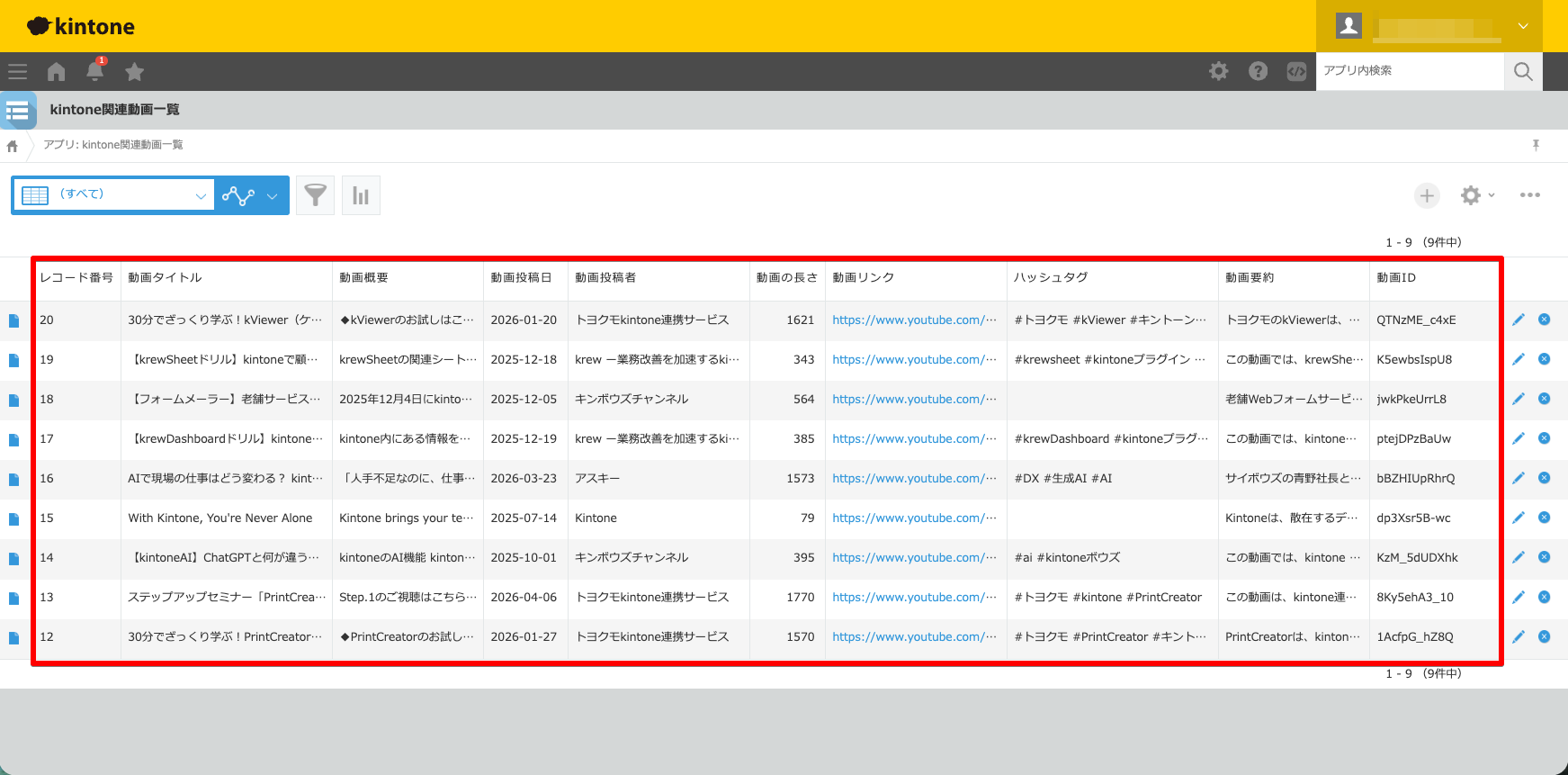This screenshot has height=775, width=1568.
Task: Select video ID 'QTNzME_c4xE'
Action: pos(1416,320)
